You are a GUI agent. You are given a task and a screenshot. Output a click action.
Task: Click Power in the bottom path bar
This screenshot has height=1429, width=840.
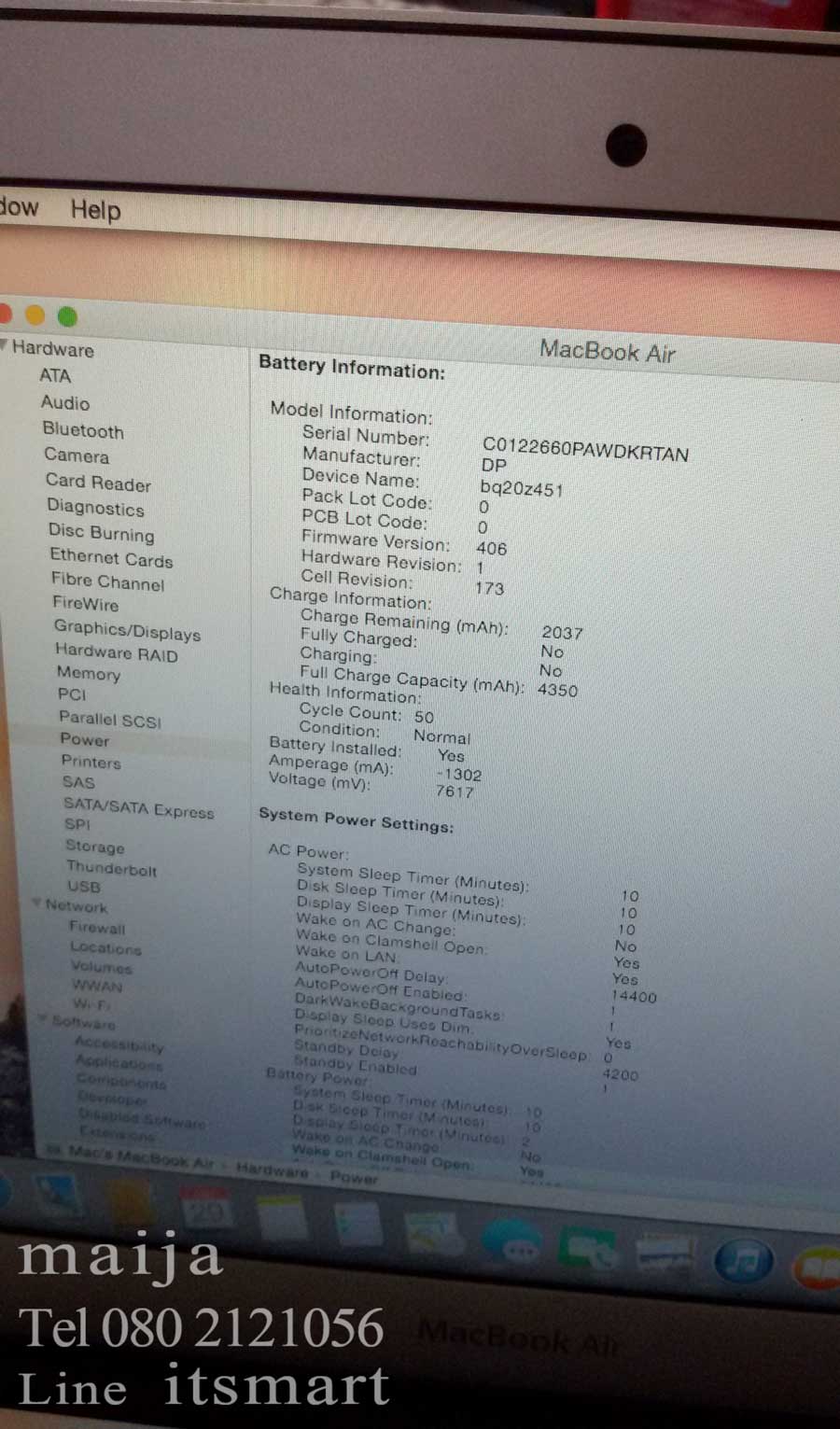click(x=355, y=1177)
